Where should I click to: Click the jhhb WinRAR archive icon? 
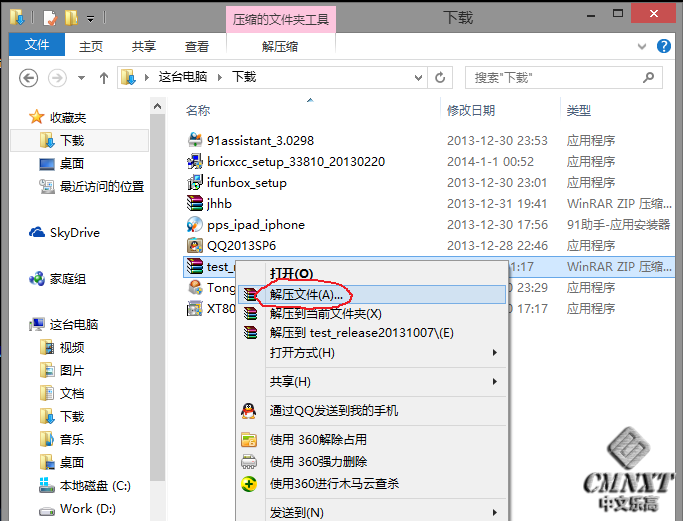[195, 203]
